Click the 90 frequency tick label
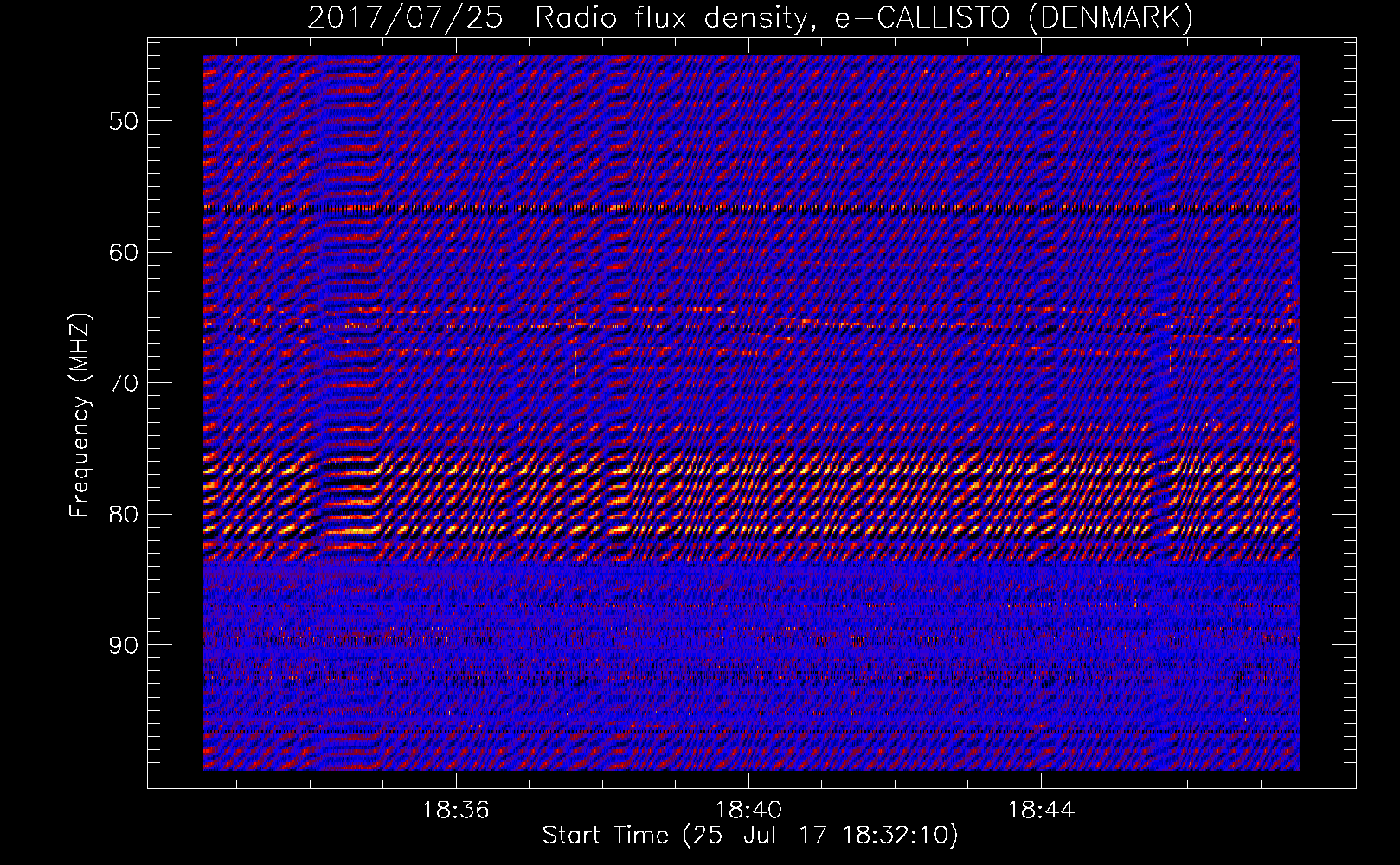 pos(123,645)
